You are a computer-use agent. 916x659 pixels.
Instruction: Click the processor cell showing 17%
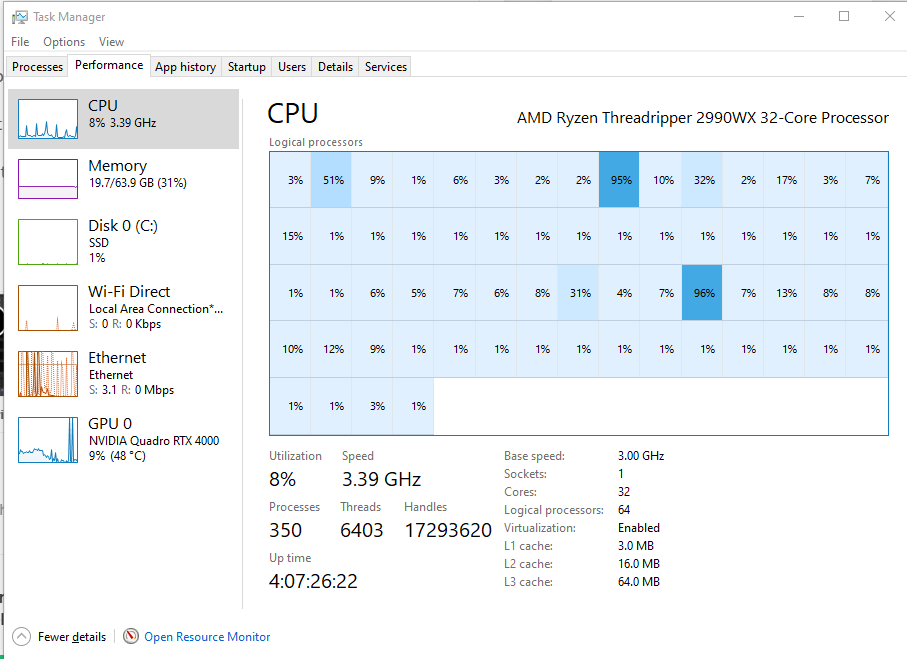click(x=785, y=180)
